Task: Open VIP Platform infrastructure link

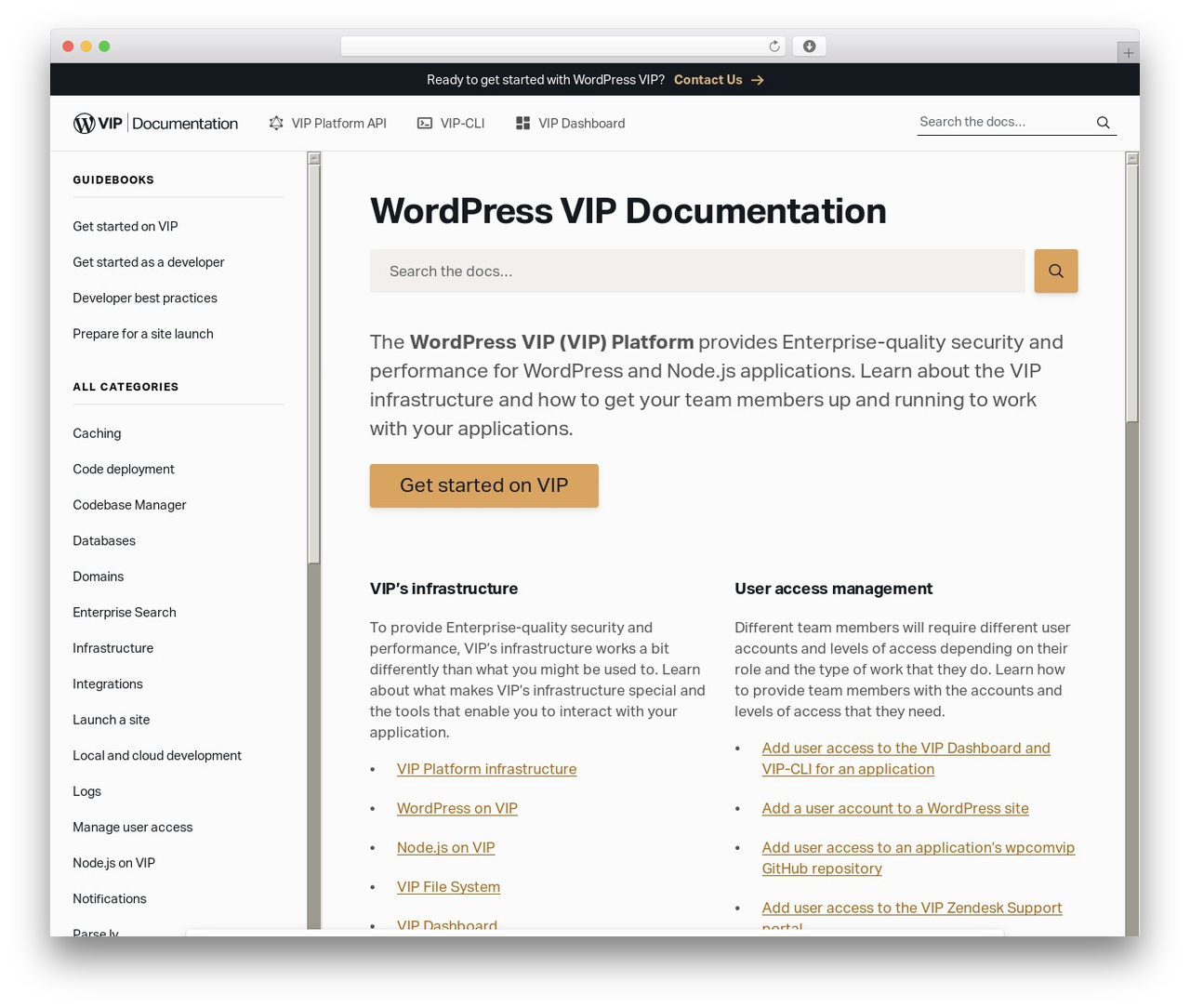Action: (486, 769)
